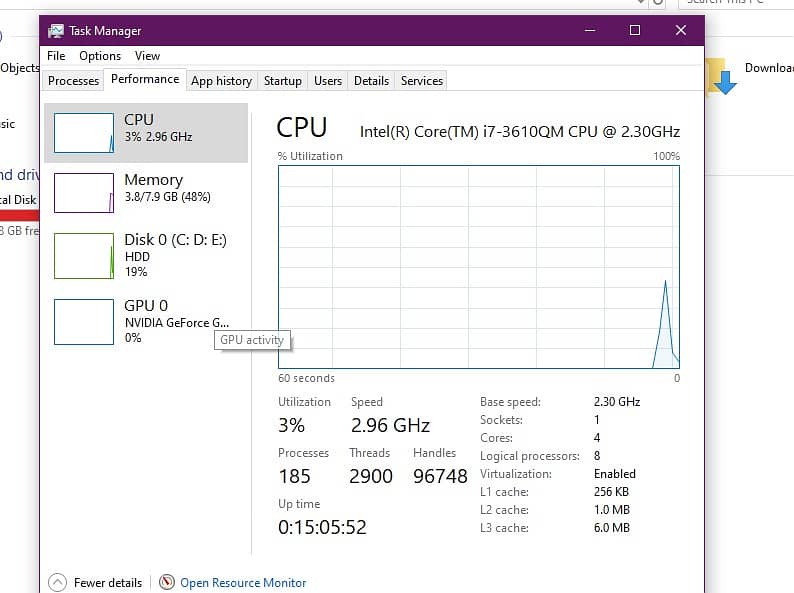Click the Task Manager title bar icon
The image size is (794, 593).
(56, 31)
